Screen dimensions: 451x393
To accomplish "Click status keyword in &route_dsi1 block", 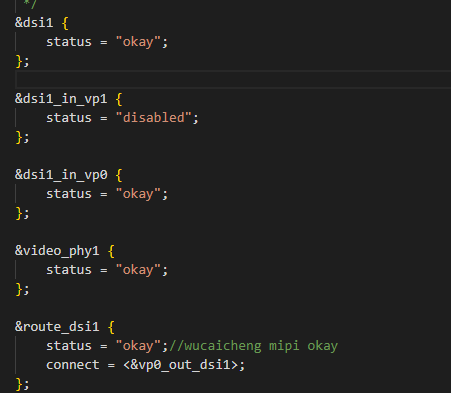I will click(69, 346).
